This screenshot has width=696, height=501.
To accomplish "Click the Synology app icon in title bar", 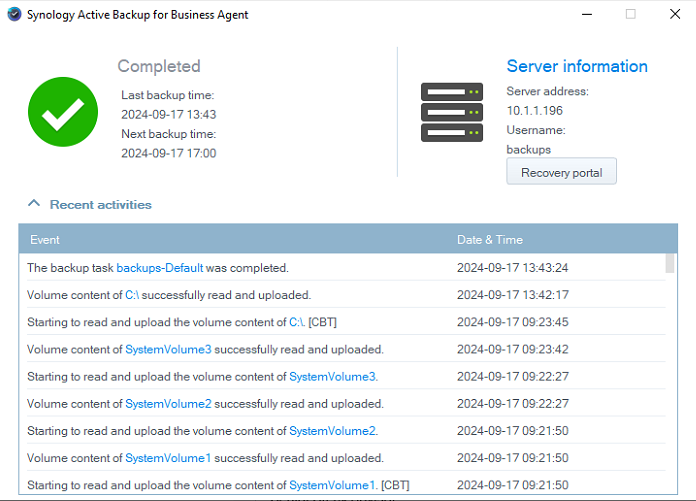I will click(x=13, y=15).
